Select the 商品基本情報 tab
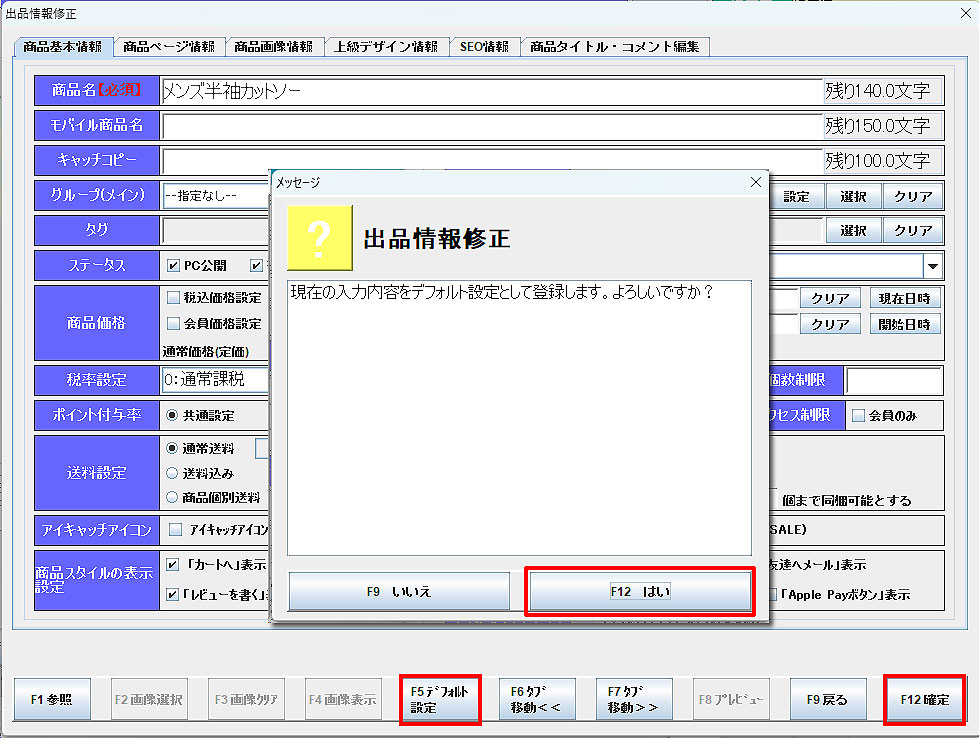 point(62,47)
